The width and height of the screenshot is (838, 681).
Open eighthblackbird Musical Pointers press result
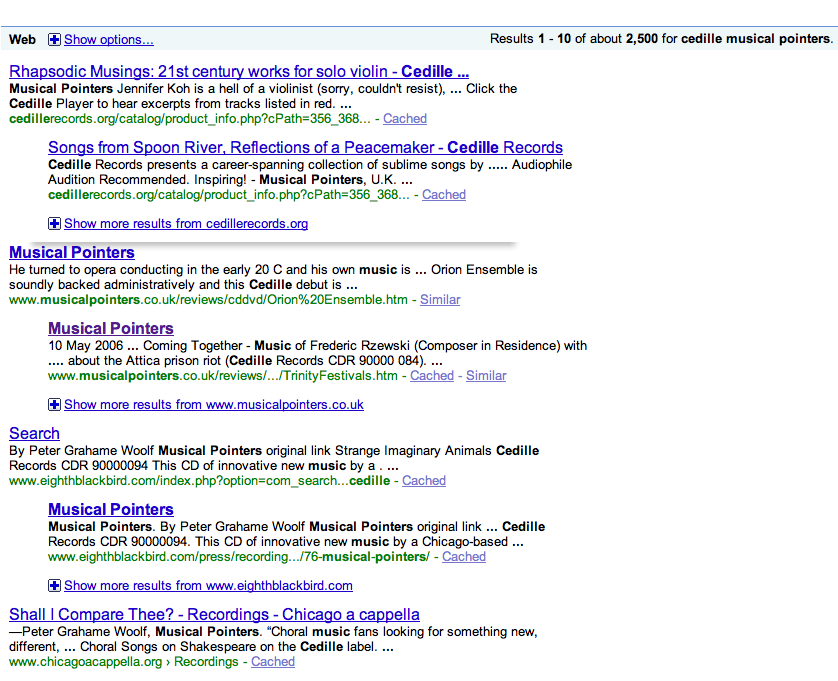click(x=111, y=510)
